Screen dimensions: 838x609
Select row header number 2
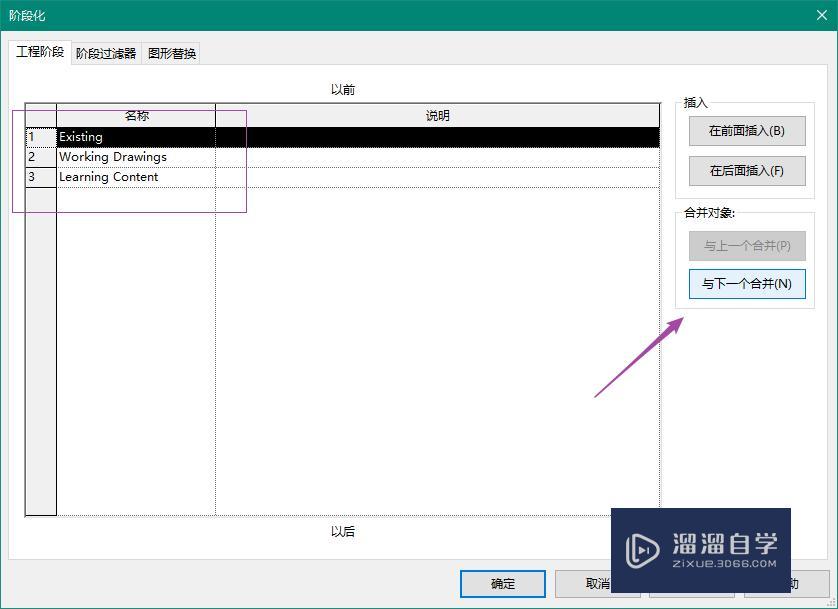pyautogui.click(x=41, y=157)
